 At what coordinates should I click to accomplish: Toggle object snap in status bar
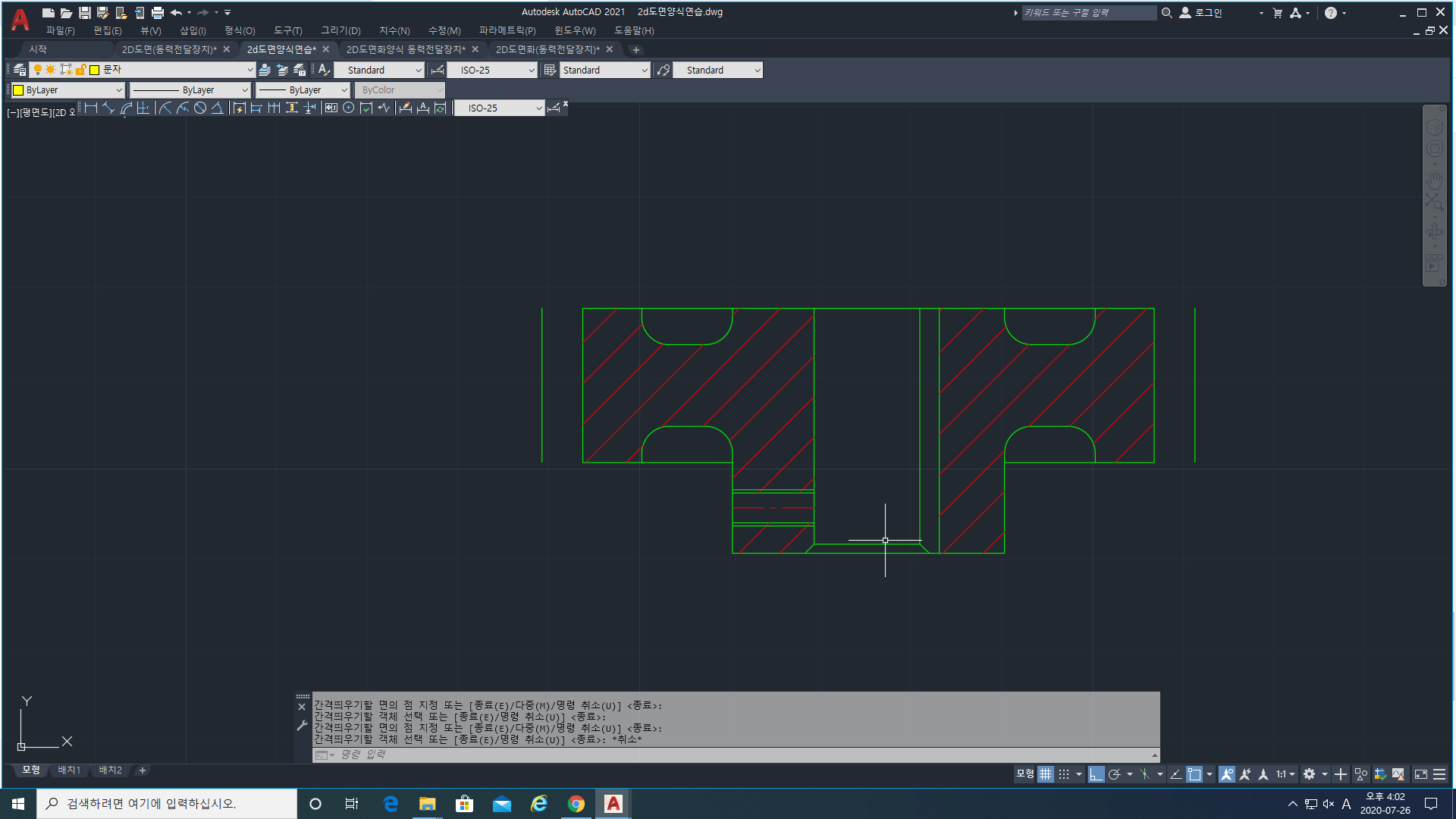point(1194,774)
